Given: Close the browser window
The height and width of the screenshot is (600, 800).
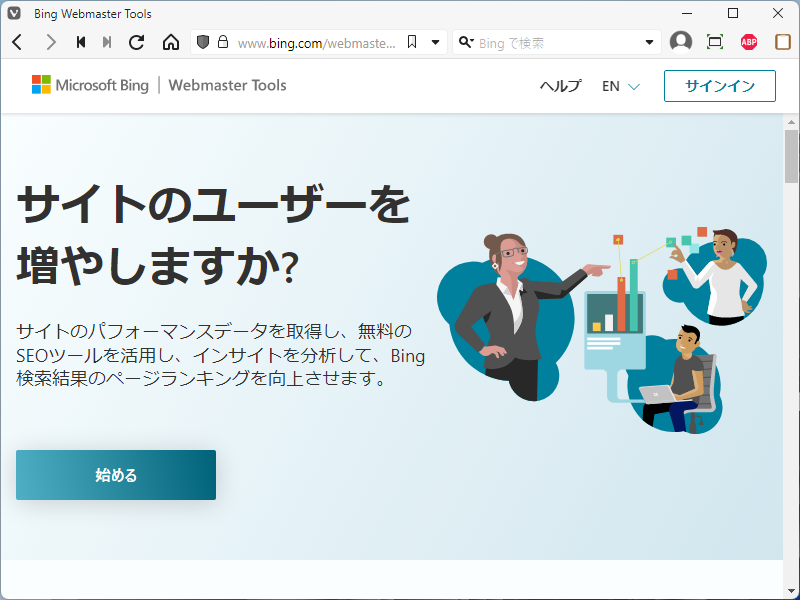Looking at the screenshot, I should [x=778, y=13].
